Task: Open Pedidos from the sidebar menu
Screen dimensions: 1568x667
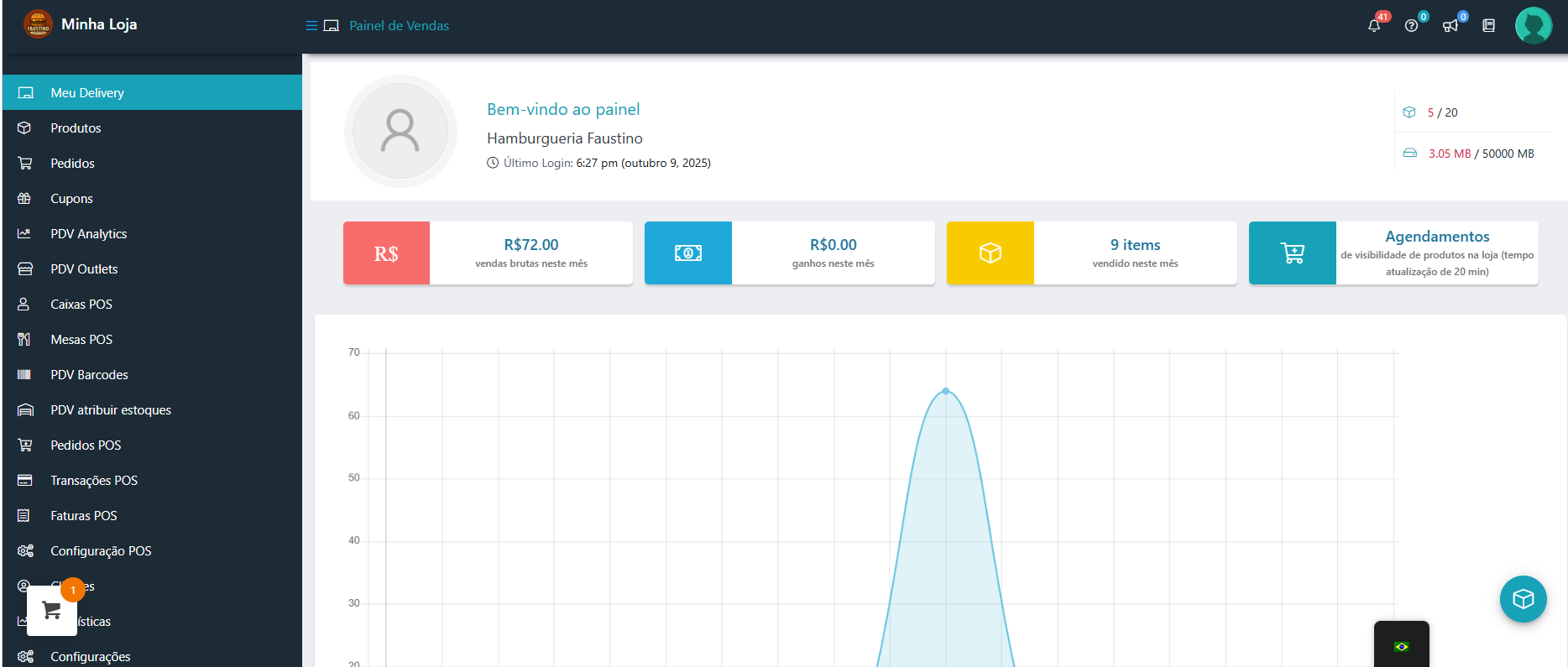Action: (x=72, y=164)
